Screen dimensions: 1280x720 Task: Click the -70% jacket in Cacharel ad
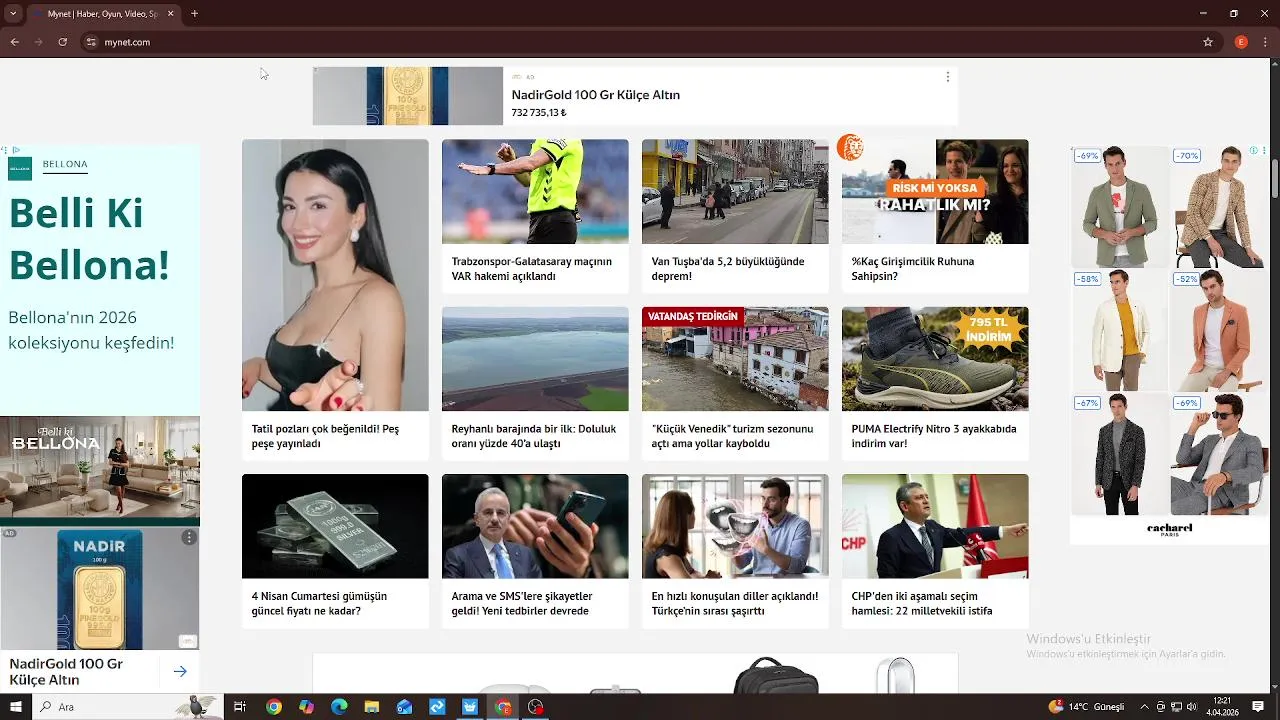pos(1218,206)
